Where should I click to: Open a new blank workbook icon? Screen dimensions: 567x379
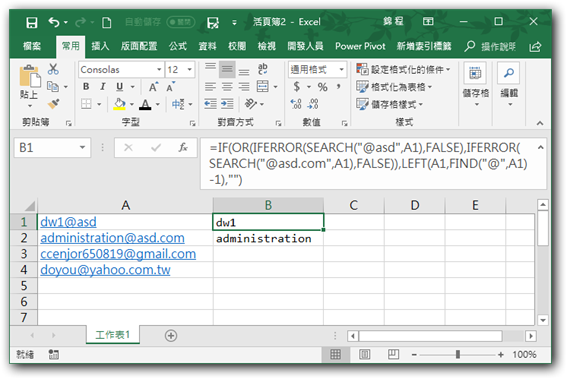tap(106, 22)
